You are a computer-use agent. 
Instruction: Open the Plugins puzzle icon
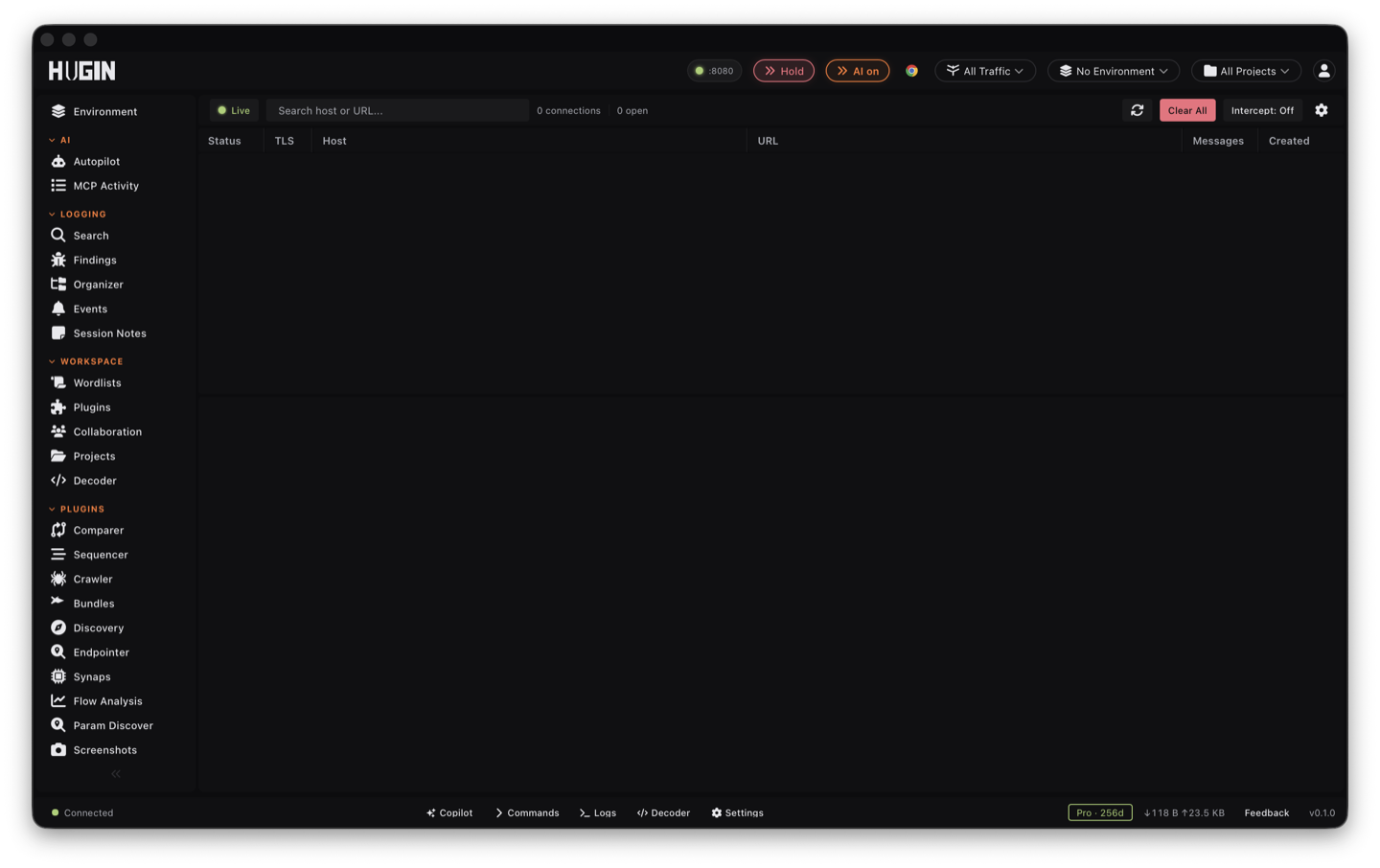[58, 407]
